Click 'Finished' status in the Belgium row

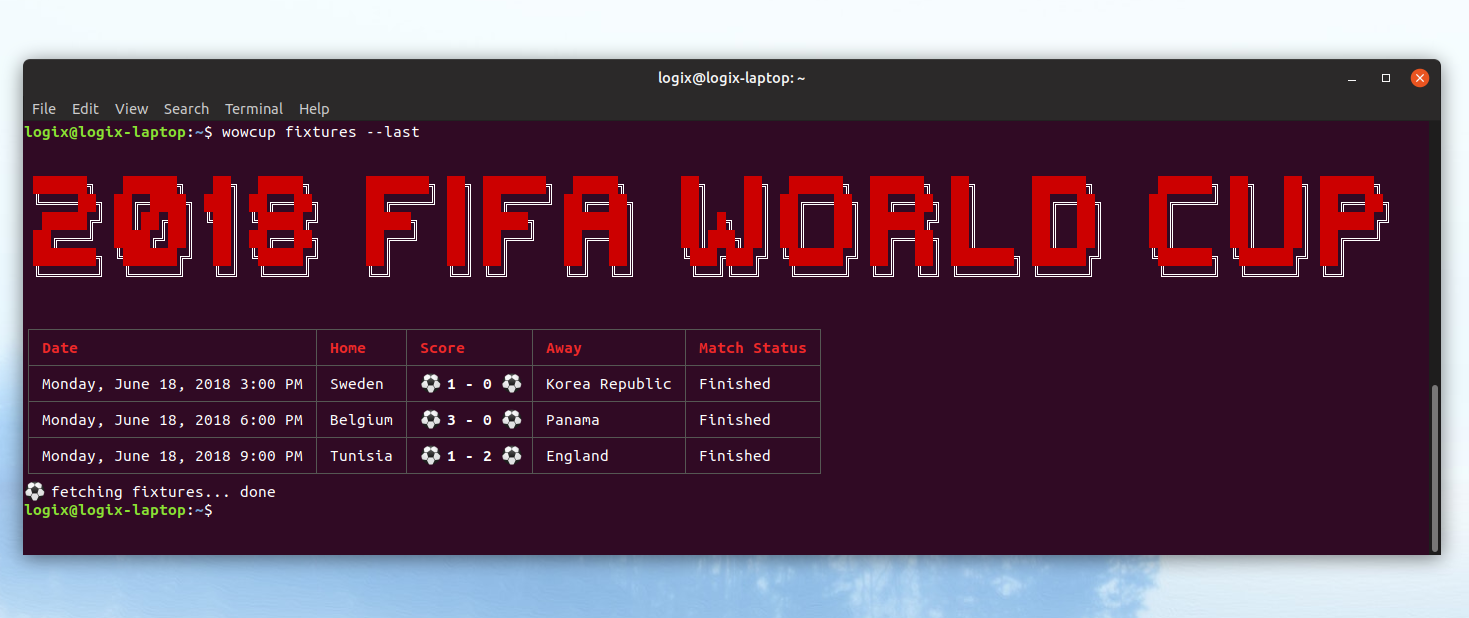pos(735,420)
